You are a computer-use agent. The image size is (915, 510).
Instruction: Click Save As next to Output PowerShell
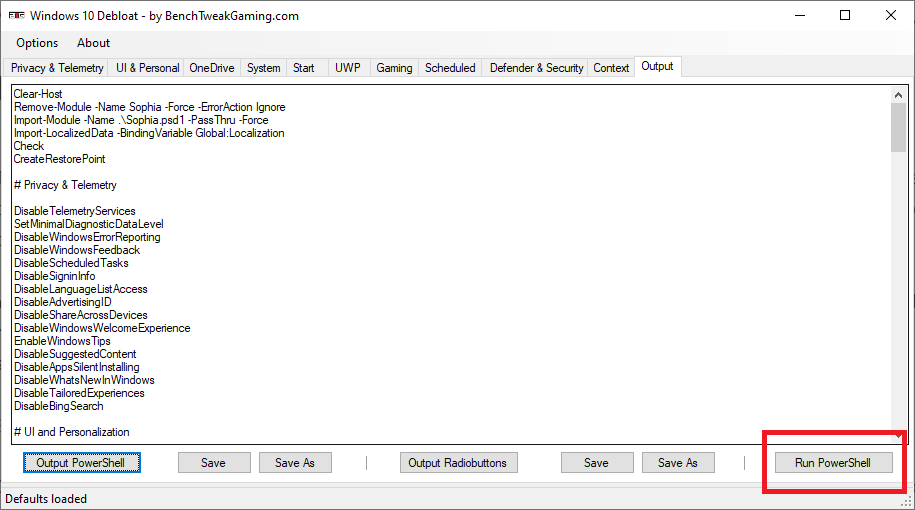(295, 463)
